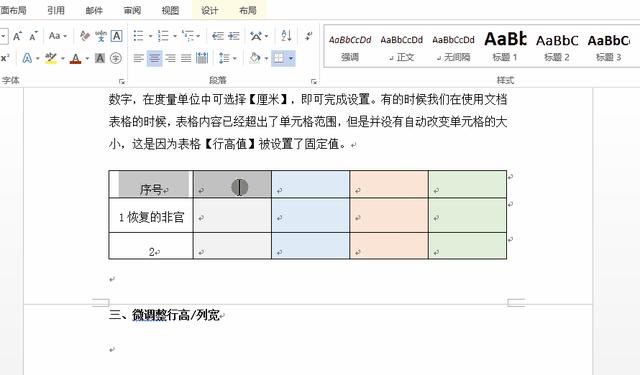Apply a bulleted list
Image resolution: width=640 pixels, height=375 pixels.
[138, 36]
